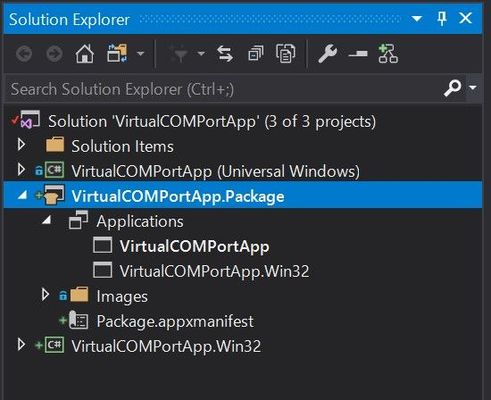Expand the Solution Items folder
The image size is (491, 400).
pyautogui.click(x=21, y=145)
